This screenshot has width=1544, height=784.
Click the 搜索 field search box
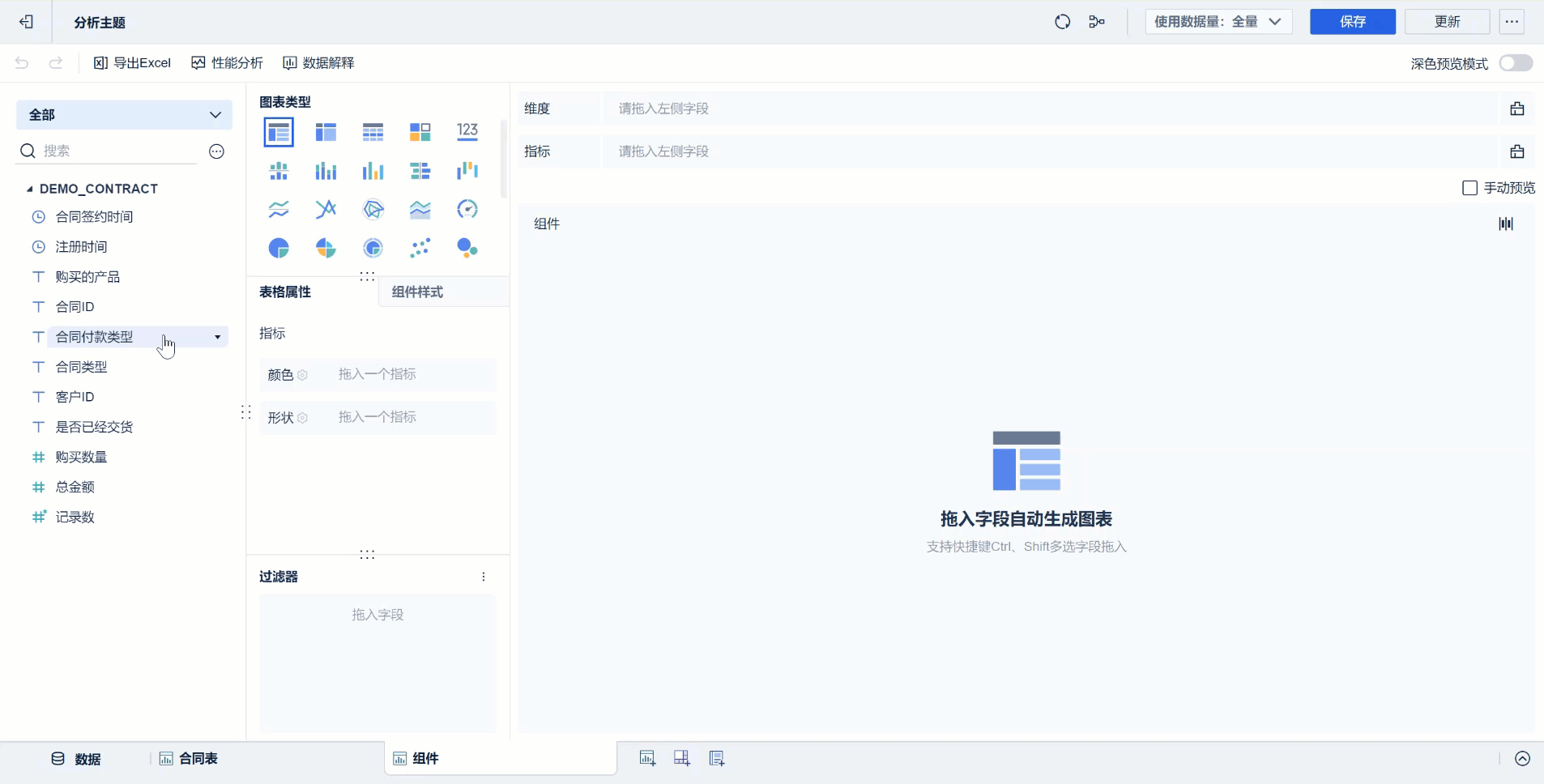108,151
